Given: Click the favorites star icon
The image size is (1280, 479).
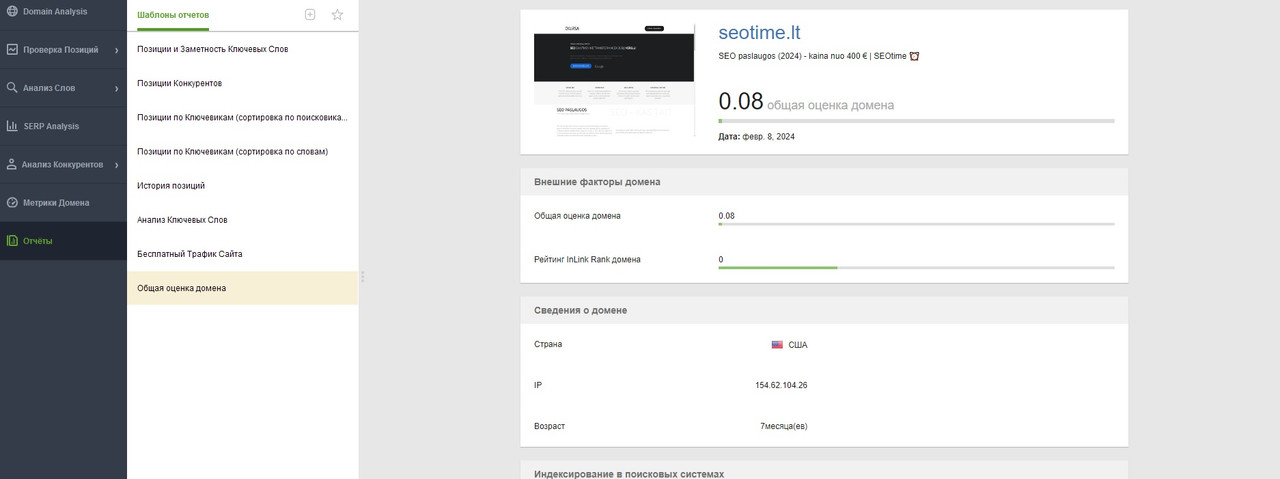Looking at the screenshot, I should coord(337,15).
